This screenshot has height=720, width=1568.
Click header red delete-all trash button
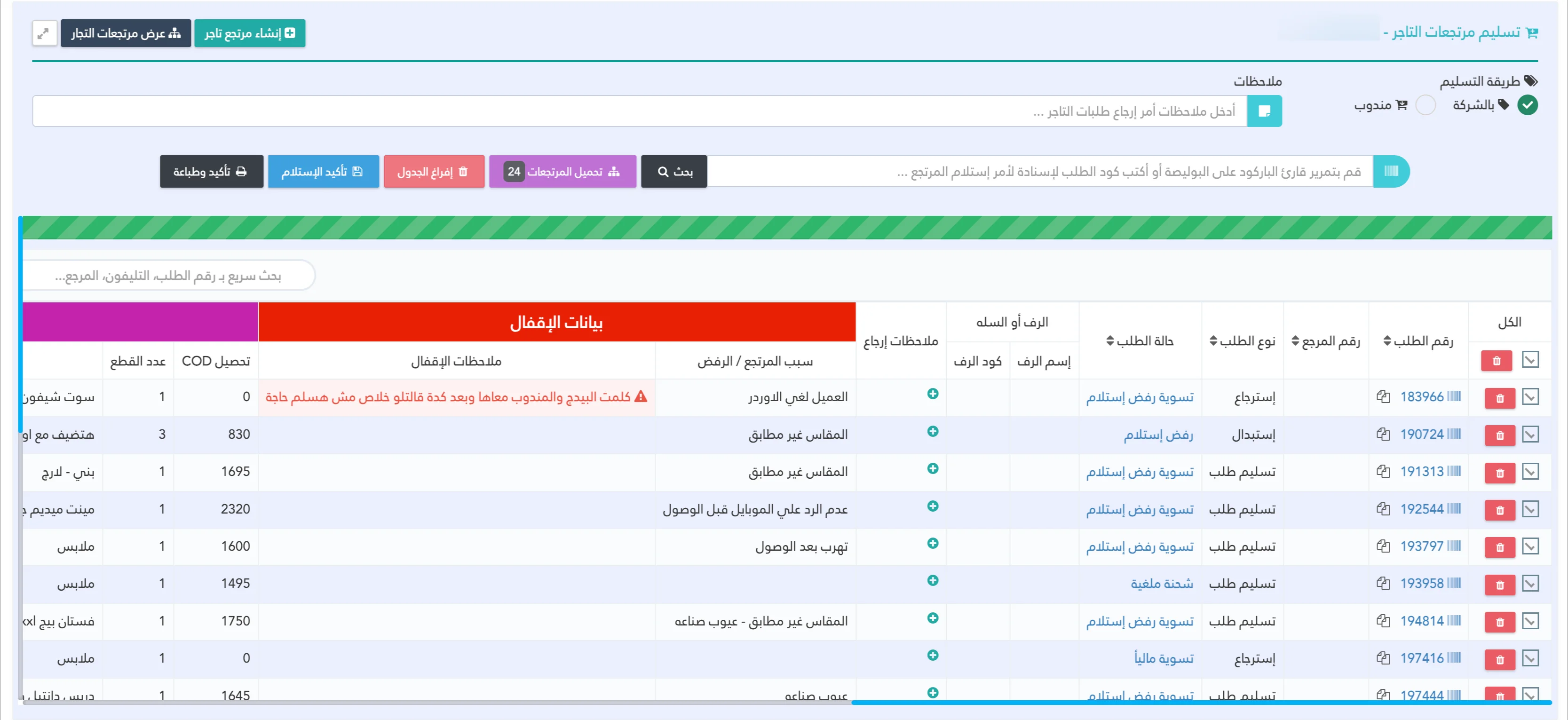coord(1496,361)
